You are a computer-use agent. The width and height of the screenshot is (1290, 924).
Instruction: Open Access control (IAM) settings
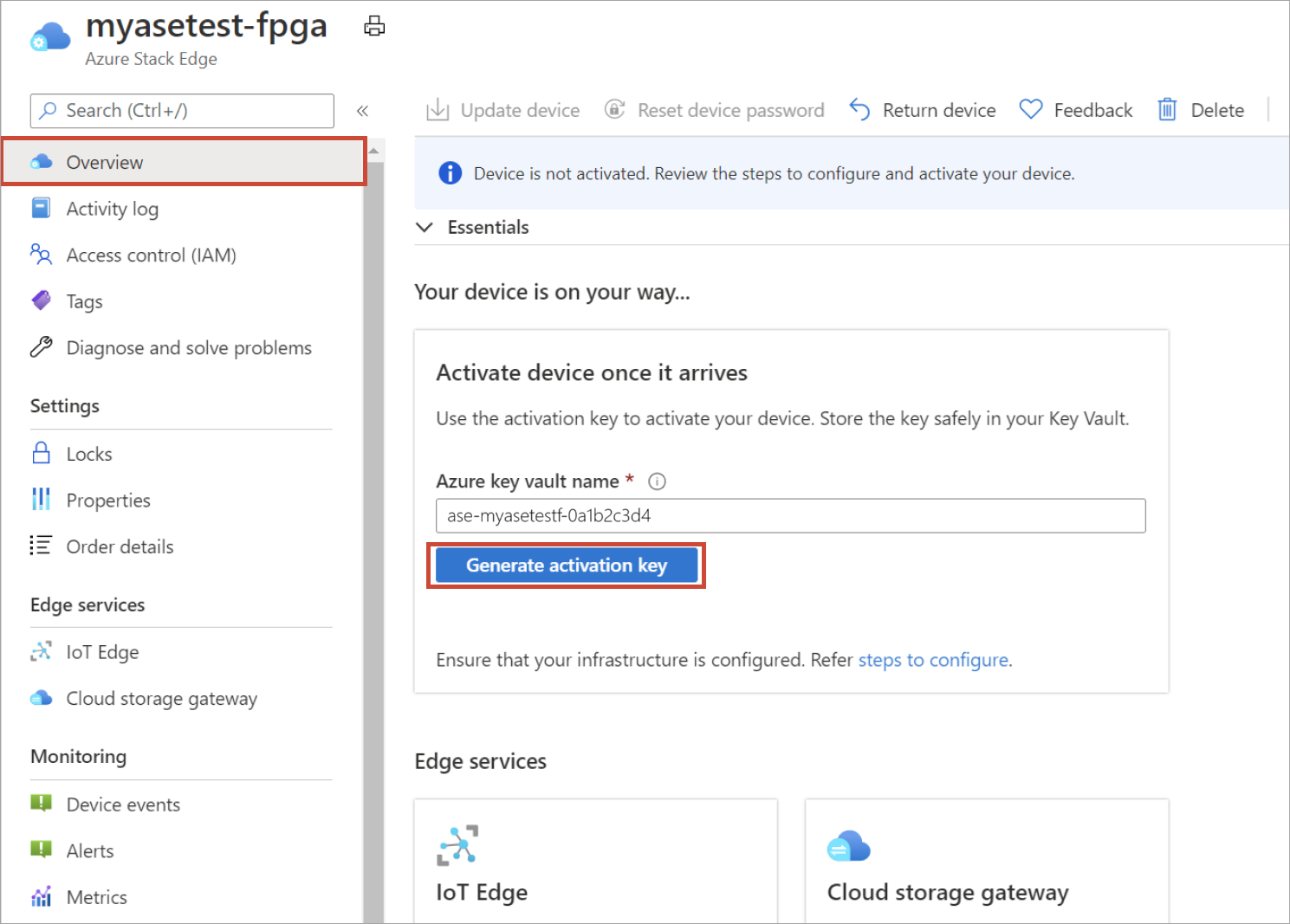(151, 255)
